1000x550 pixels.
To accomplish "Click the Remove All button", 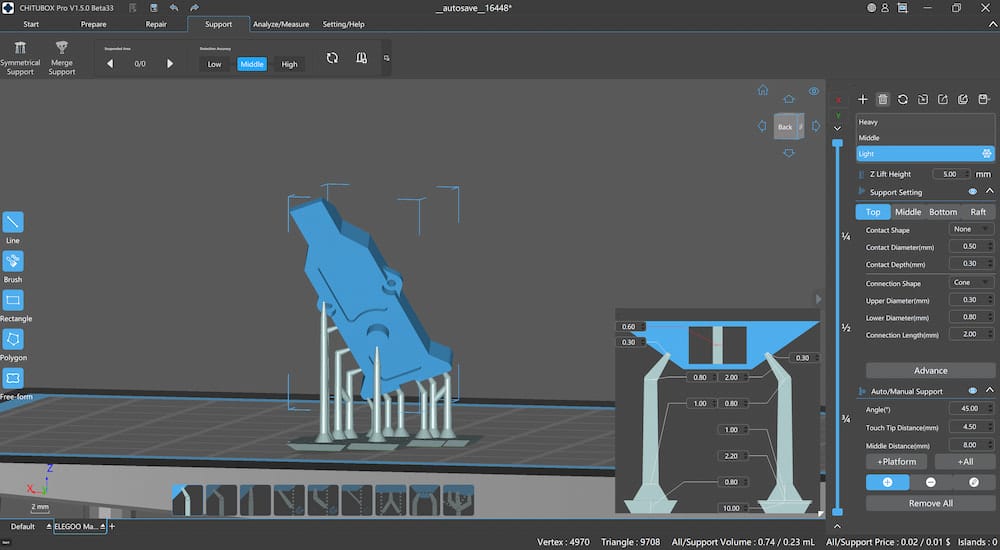I will [x=930, y=503].
